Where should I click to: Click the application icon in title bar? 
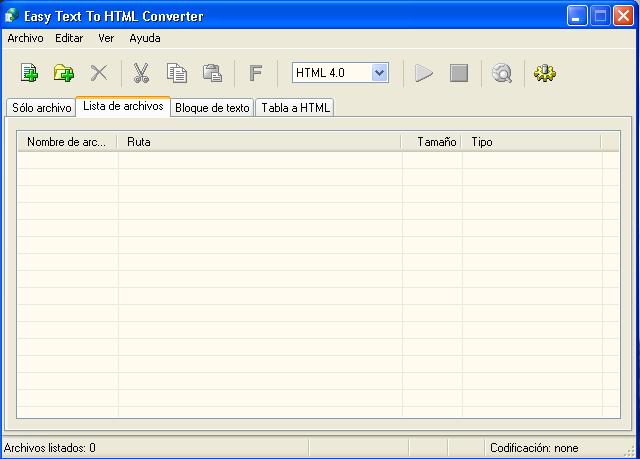(12, 16)
